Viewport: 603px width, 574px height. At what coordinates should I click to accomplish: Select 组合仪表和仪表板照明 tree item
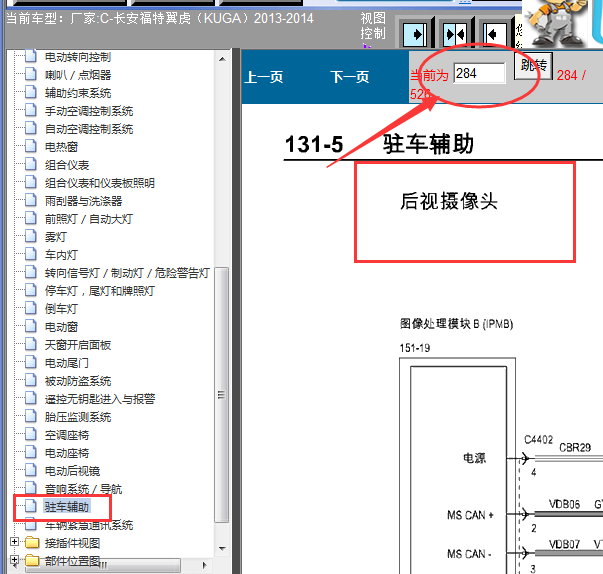[100, 183]
